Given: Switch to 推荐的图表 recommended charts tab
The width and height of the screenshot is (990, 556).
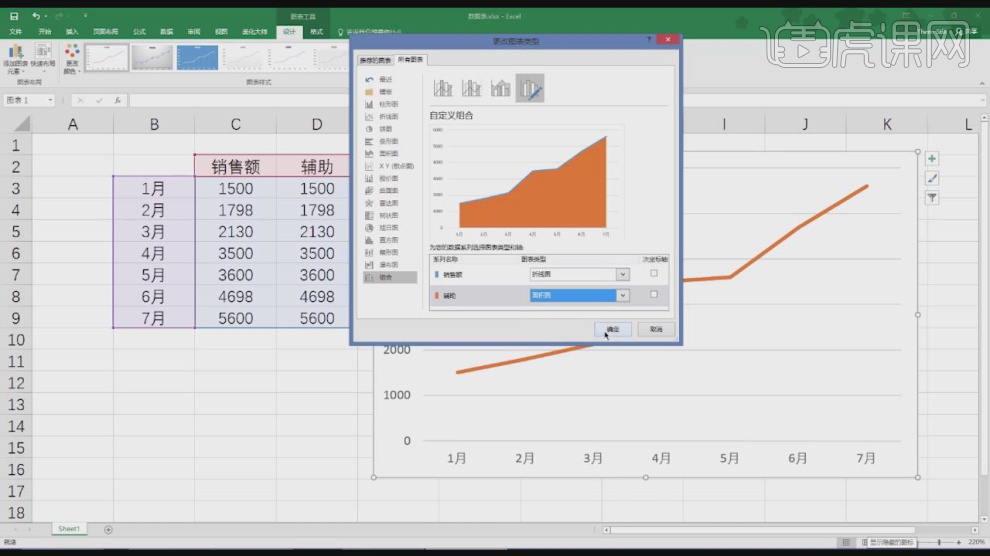Looking at the screenshot, I should 375,60.
